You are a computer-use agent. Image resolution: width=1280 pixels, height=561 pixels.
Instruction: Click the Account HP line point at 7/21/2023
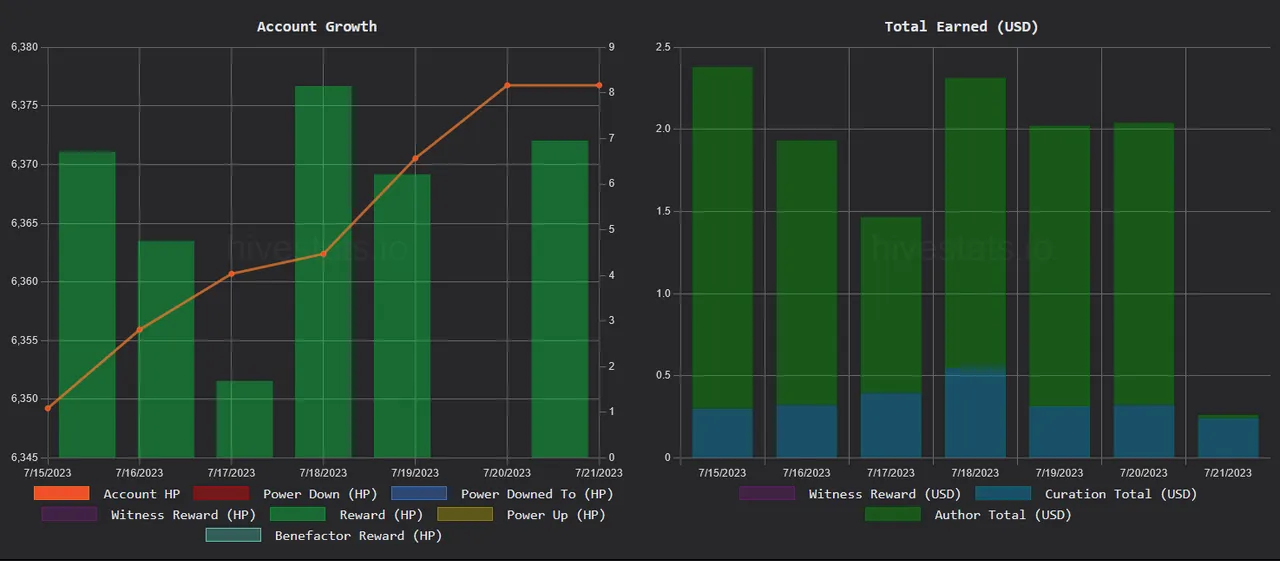(599, 85)
